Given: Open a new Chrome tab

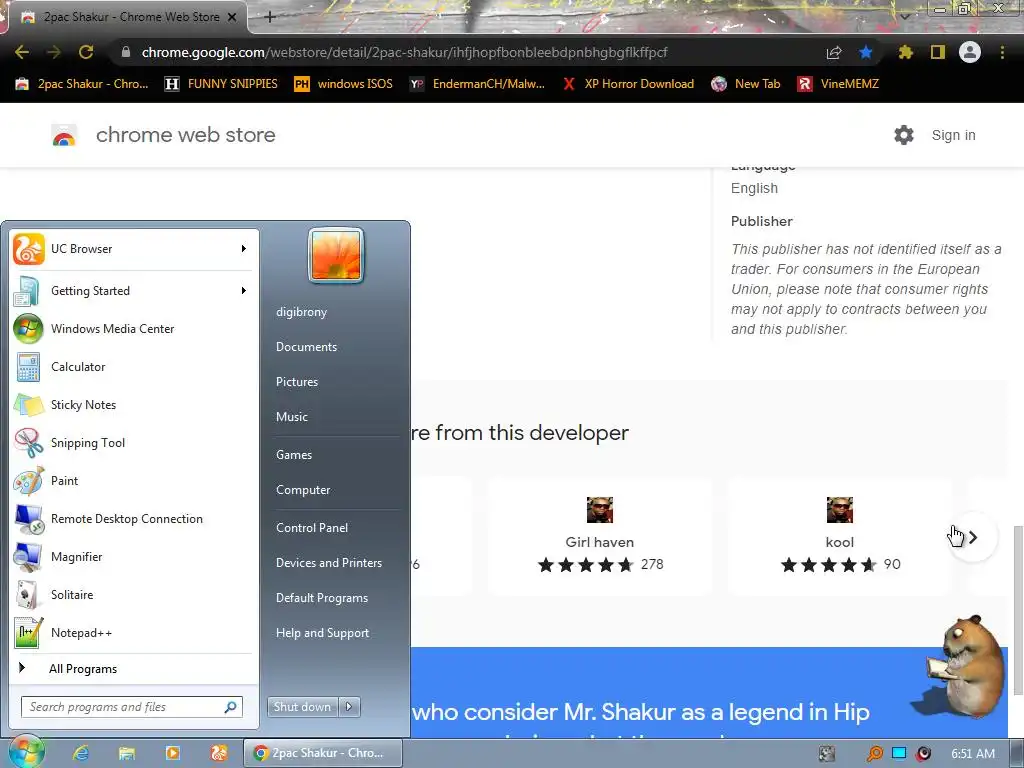Looking at the screenshot, I should click(270, 17).
